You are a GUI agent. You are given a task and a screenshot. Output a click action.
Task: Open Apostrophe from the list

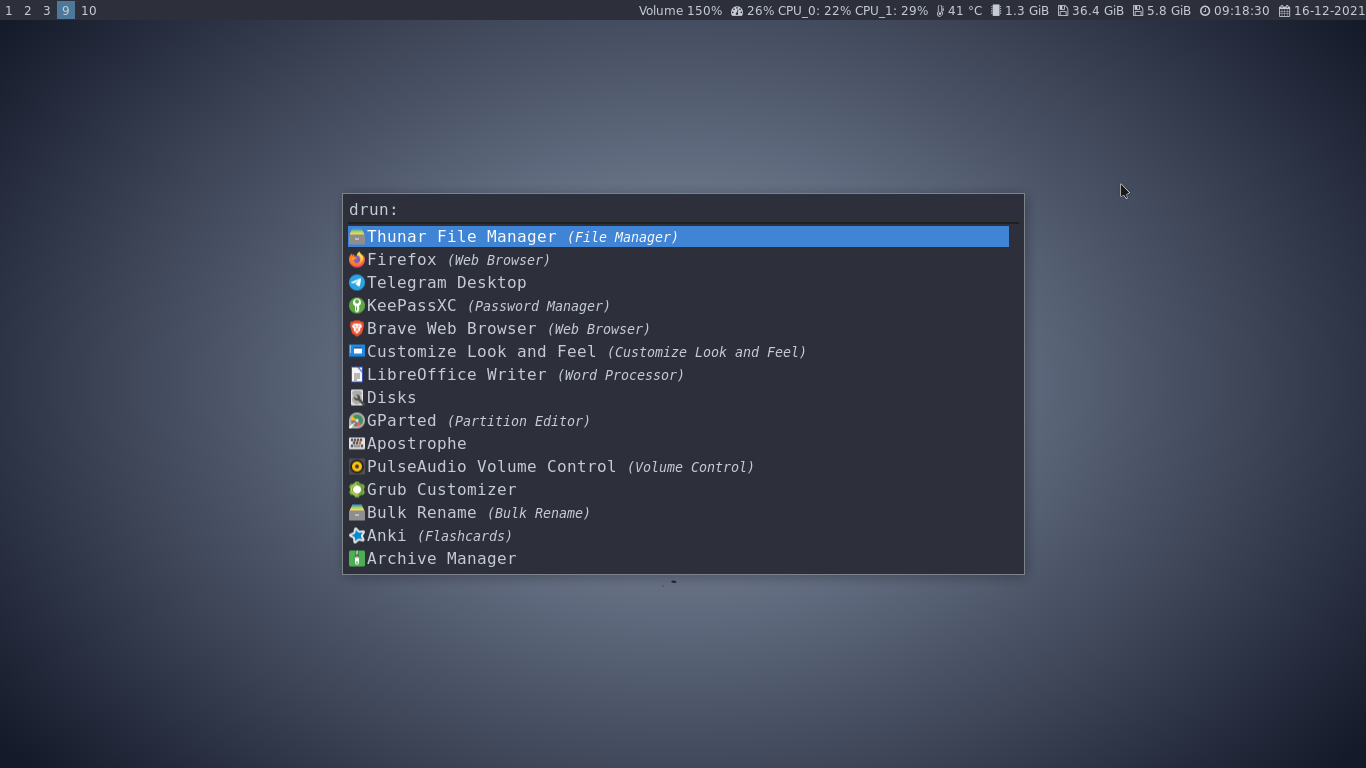pos(678,444)
